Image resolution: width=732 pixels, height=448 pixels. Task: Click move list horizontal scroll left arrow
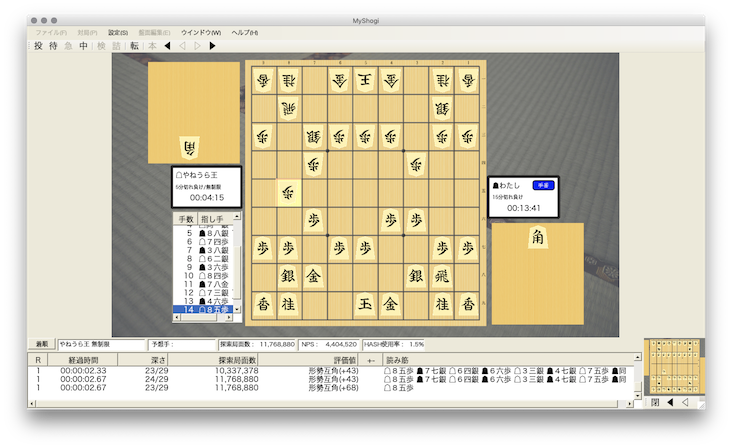(x=176, y=317)
